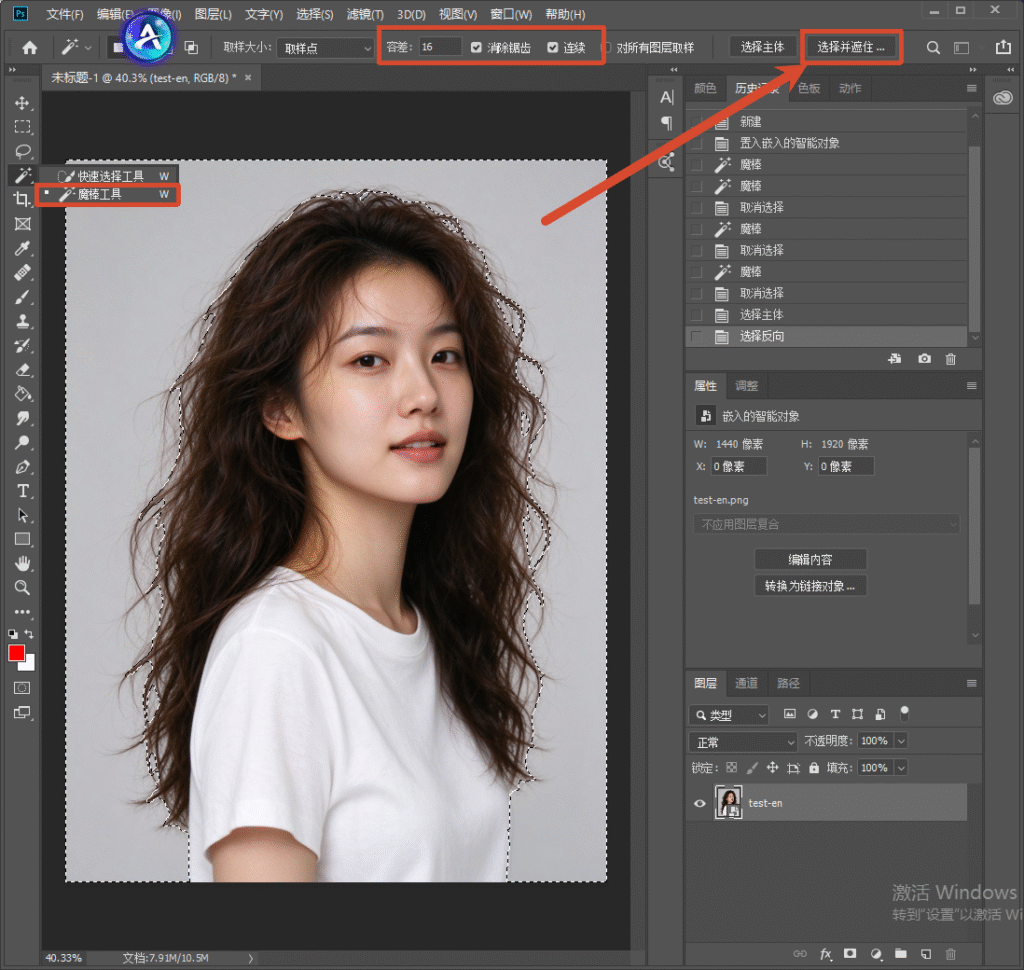
Task: Add layer style fx icon
Action: [x=825, y=954]
